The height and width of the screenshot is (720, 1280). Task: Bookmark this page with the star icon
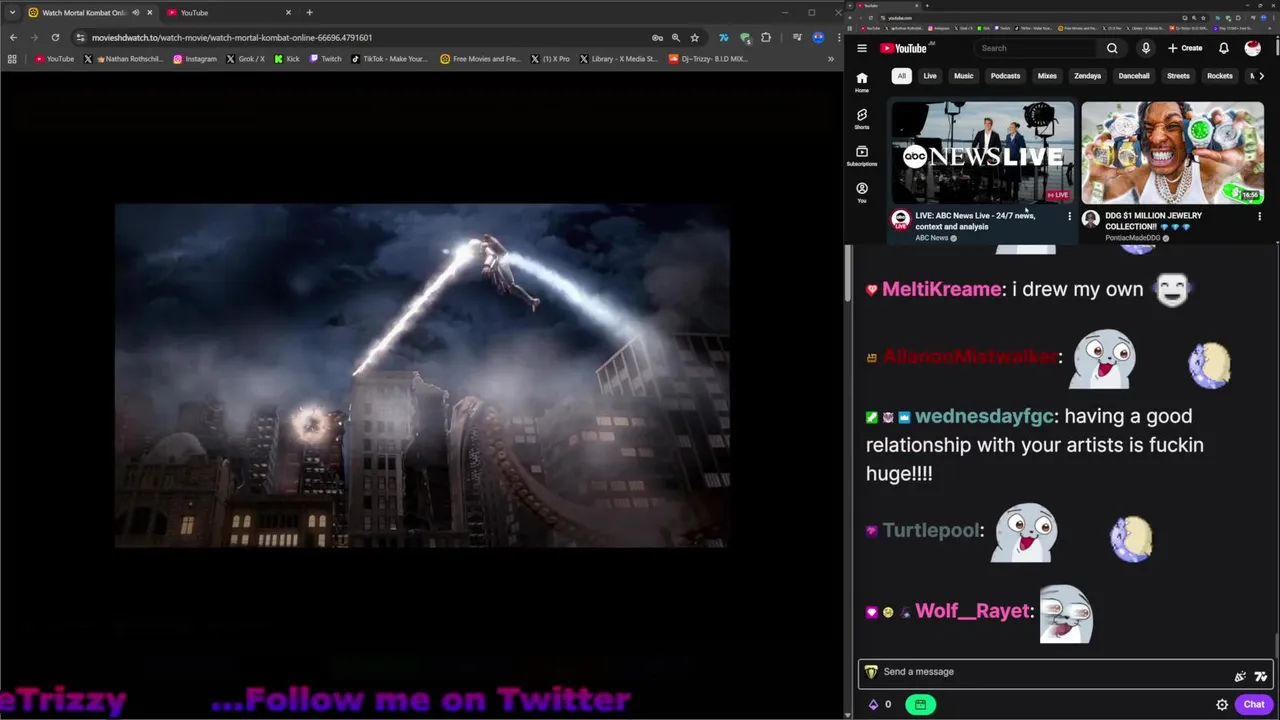(x=694, y=37)
